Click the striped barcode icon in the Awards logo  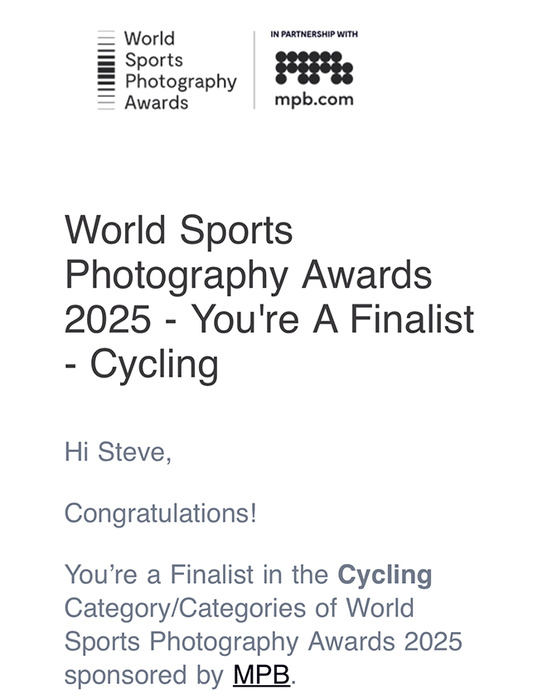coord(106,70)
